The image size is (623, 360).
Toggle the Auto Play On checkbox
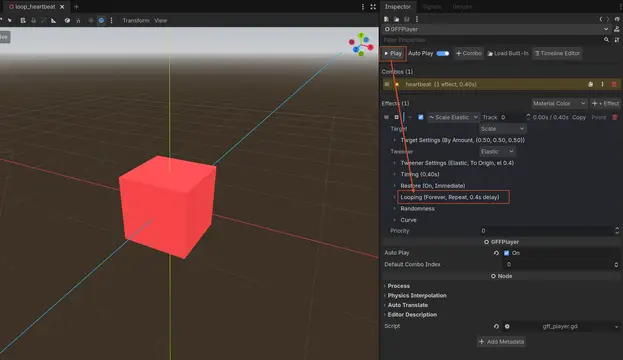(506, 253)
